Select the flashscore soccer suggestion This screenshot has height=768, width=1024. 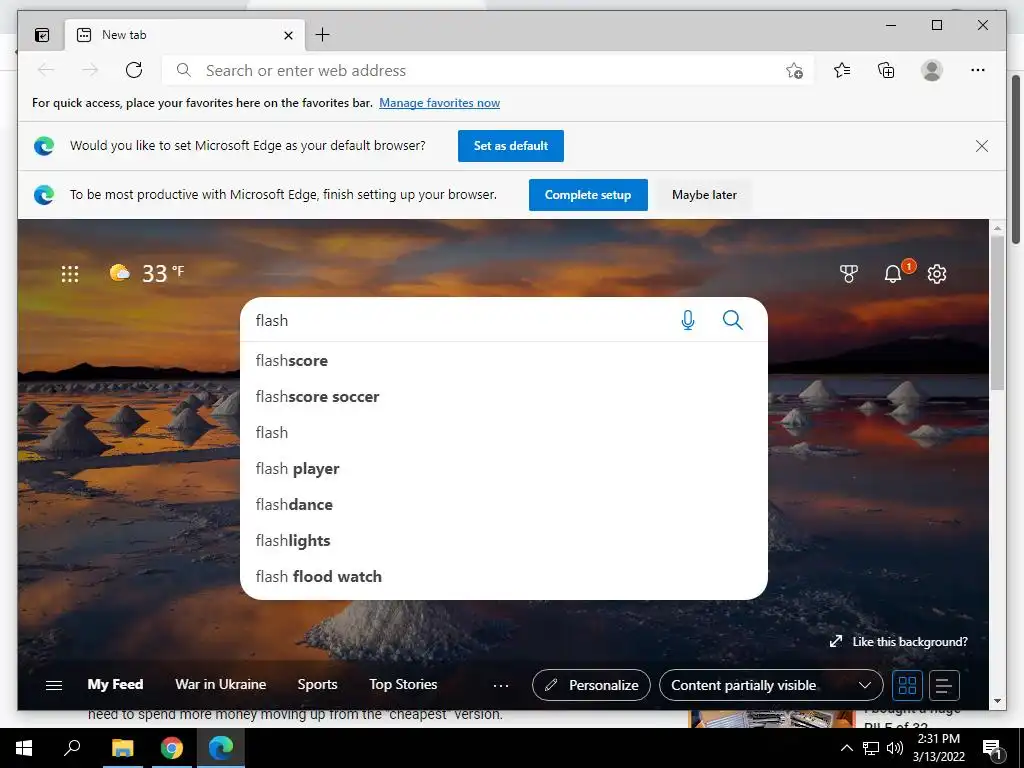(504, 396)
